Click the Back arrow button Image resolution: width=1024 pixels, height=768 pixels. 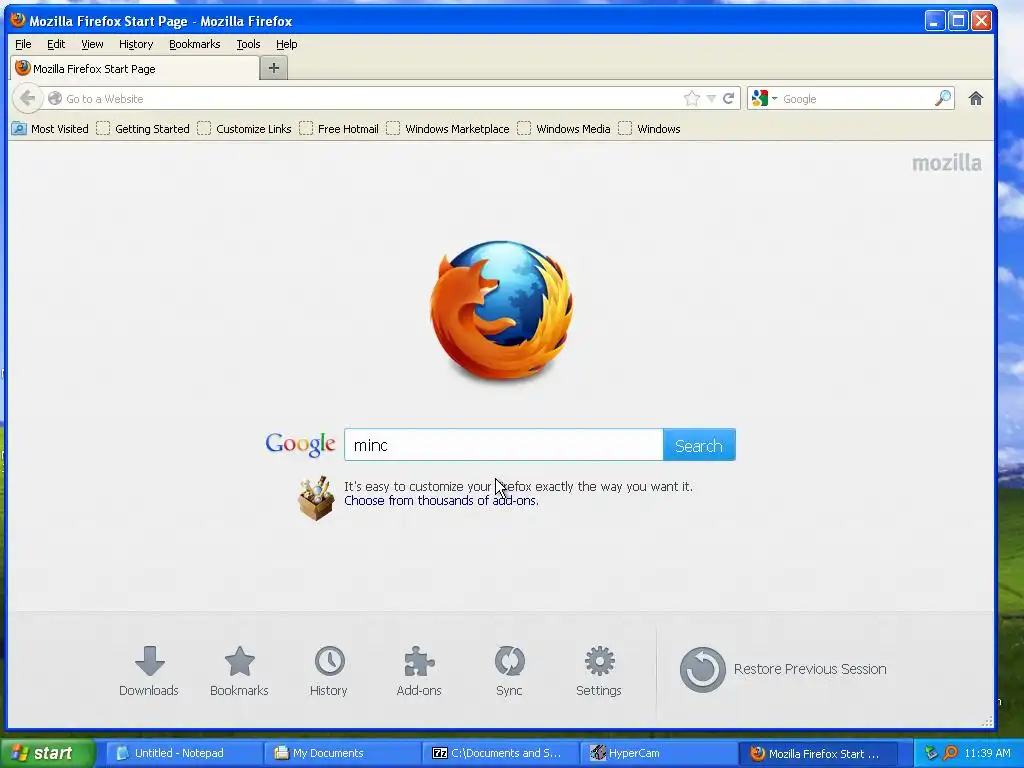tap(27, 99)
